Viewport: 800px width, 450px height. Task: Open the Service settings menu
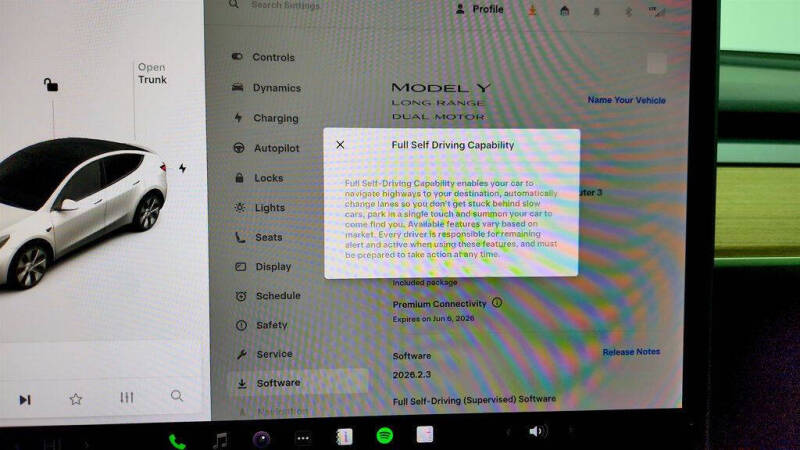coord(265,354)
